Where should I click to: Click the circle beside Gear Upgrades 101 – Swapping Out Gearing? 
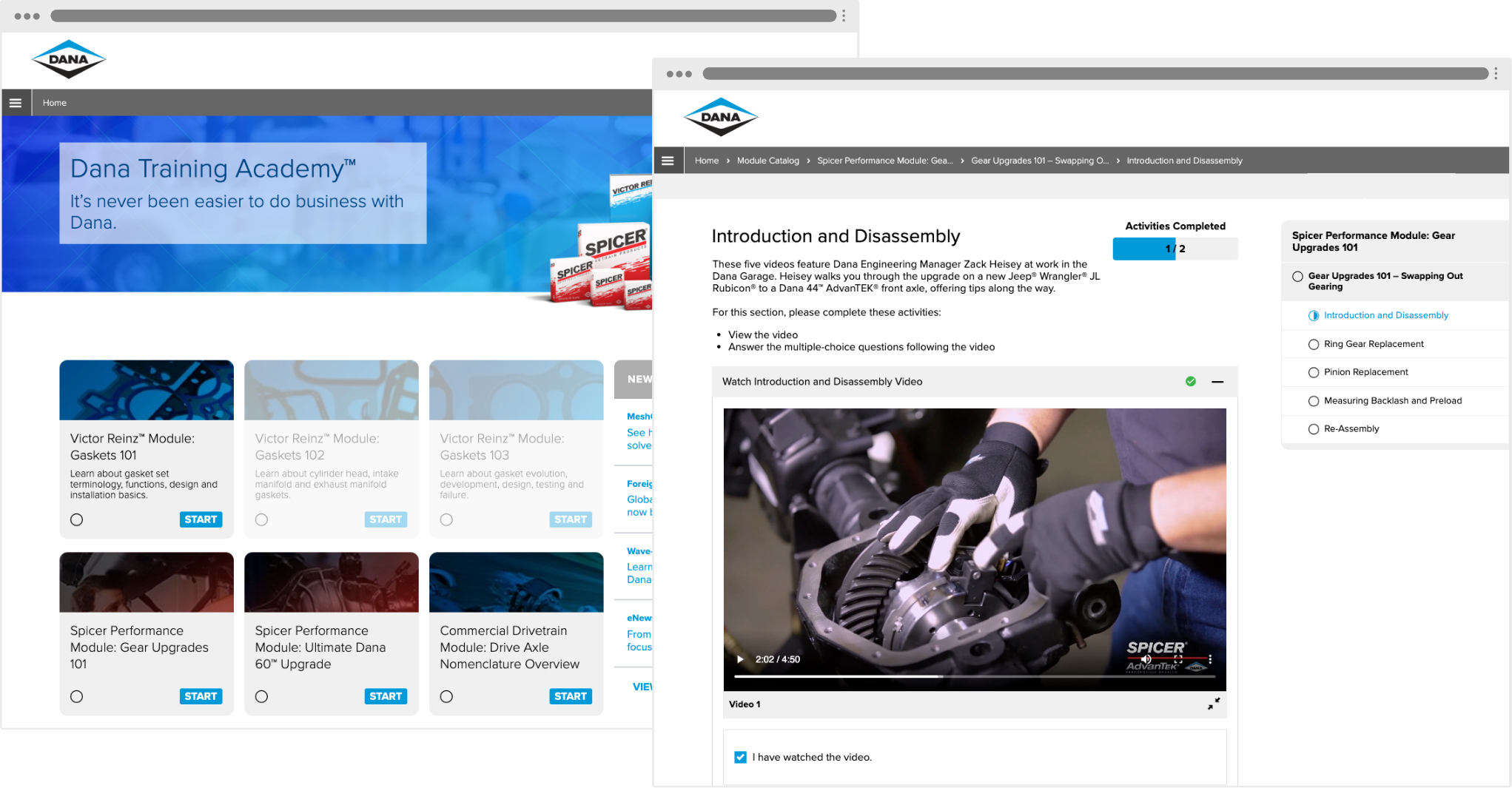pos(1297,277)
